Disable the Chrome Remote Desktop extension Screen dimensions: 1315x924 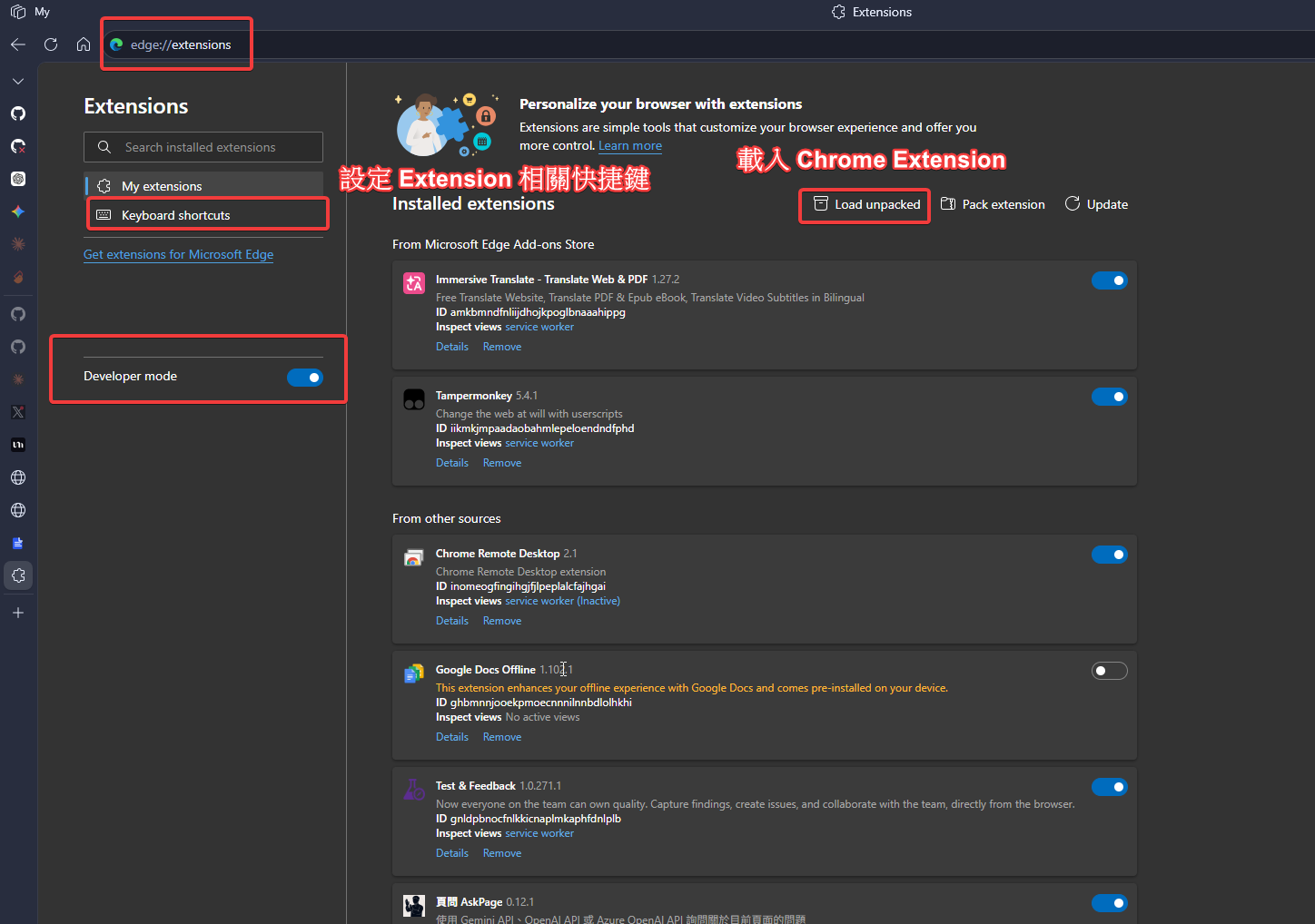1109,555
